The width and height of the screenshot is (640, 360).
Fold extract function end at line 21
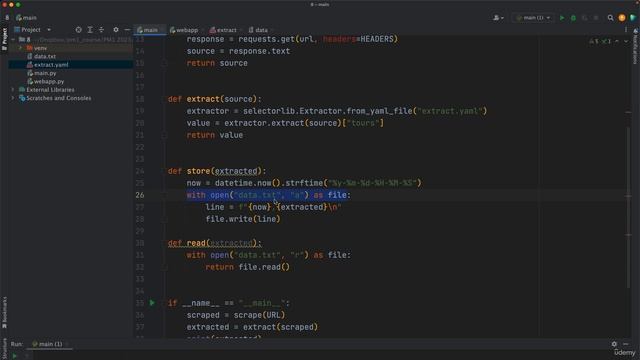coord(164,135)
